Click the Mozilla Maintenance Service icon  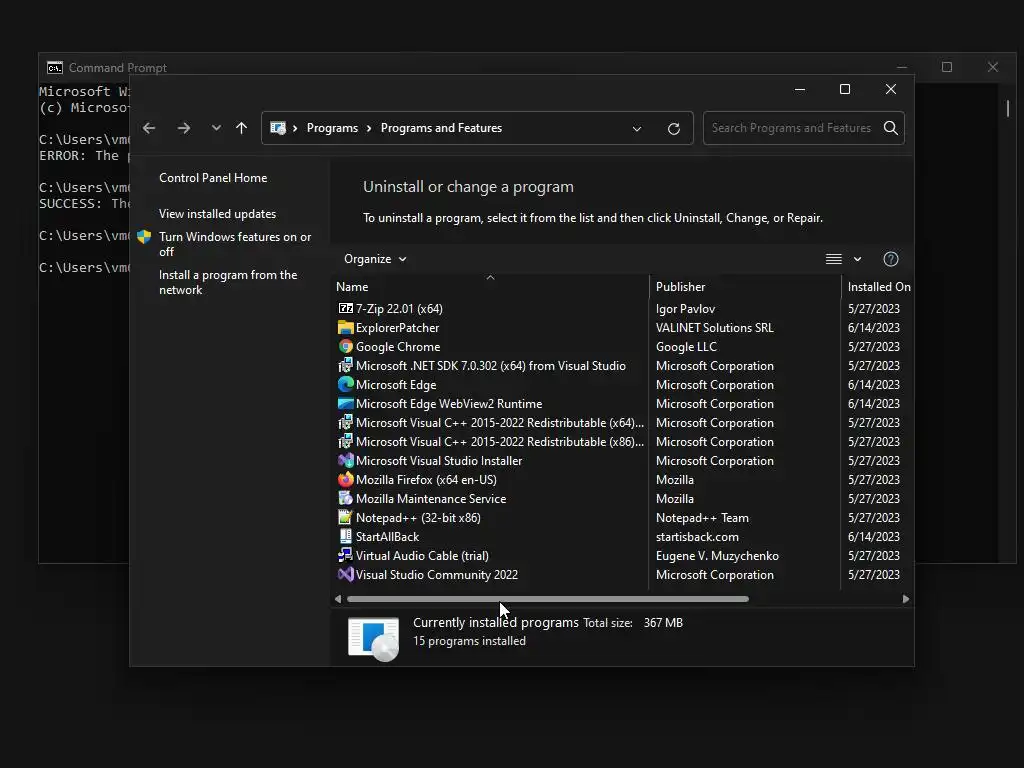pos(345,498)
